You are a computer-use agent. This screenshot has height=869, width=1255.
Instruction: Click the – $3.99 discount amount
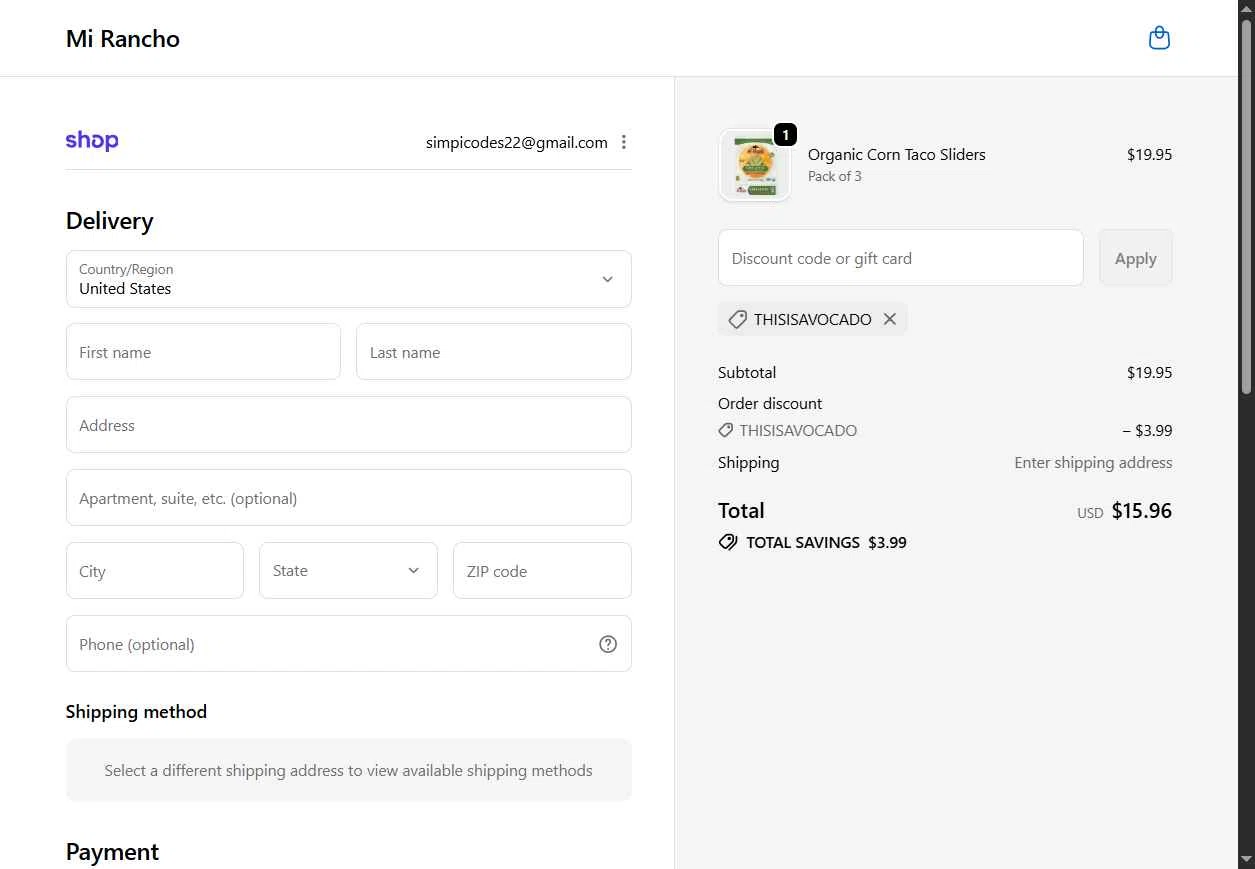pos(1147,431)
